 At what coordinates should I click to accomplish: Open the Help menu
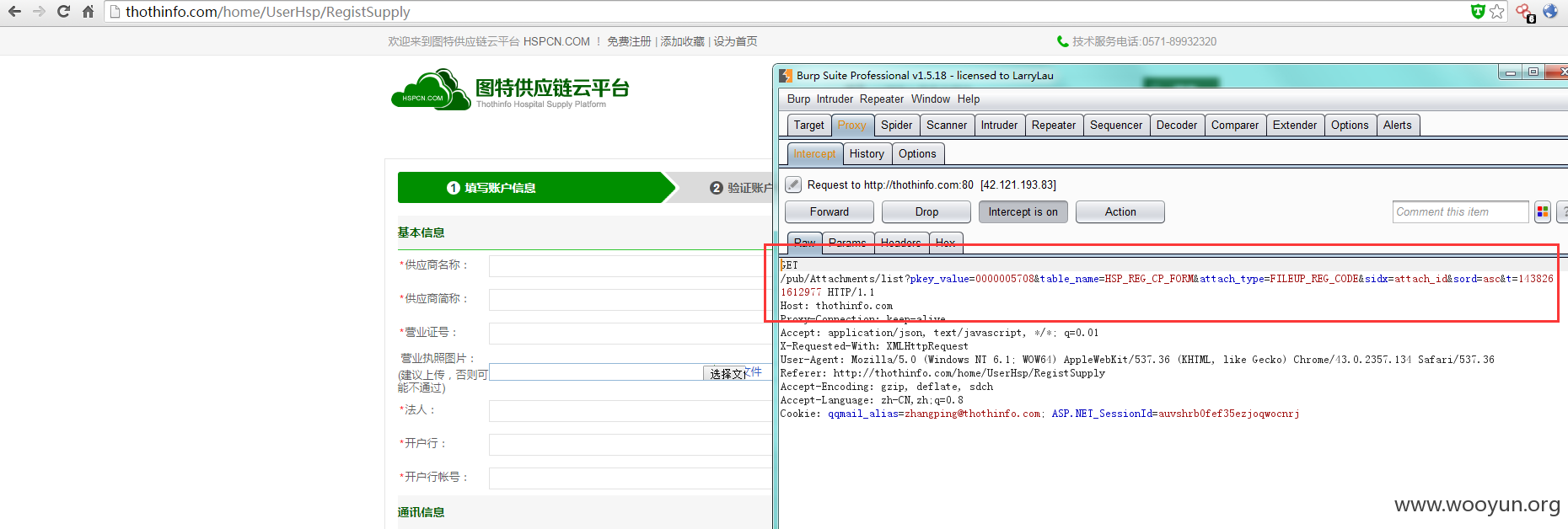[969, 99]
